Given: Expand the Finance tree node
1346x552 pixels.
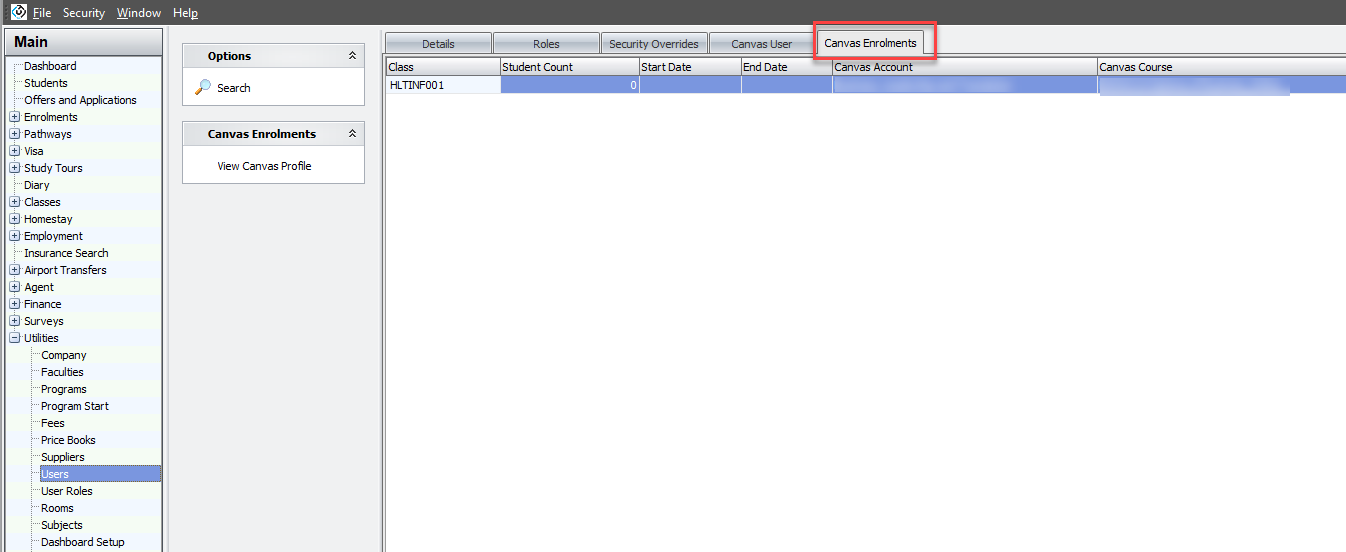Looking at the screenshot, I should pos(15,304).
